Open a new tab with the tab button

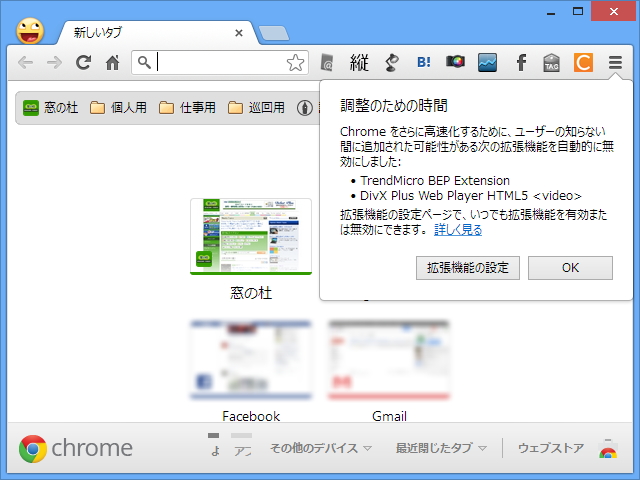click(x=274, y=33)
